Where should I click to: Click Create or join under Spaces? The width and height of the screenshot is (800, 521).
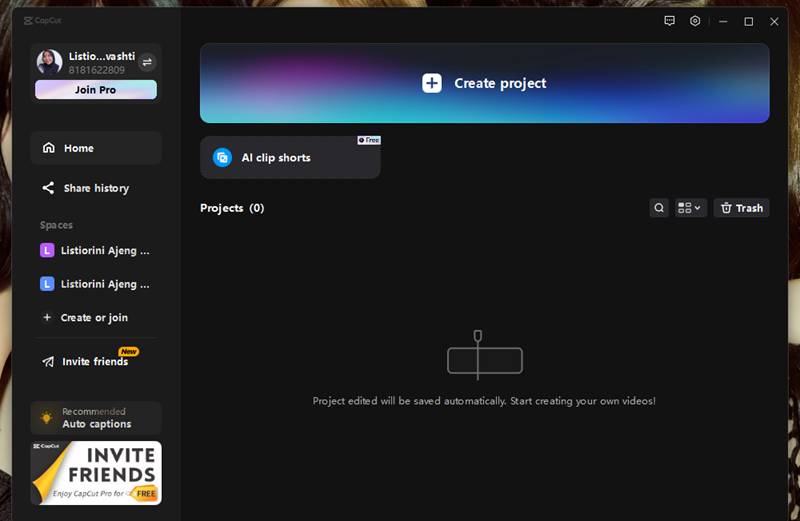pyautogui.click(x=94, y=318)
